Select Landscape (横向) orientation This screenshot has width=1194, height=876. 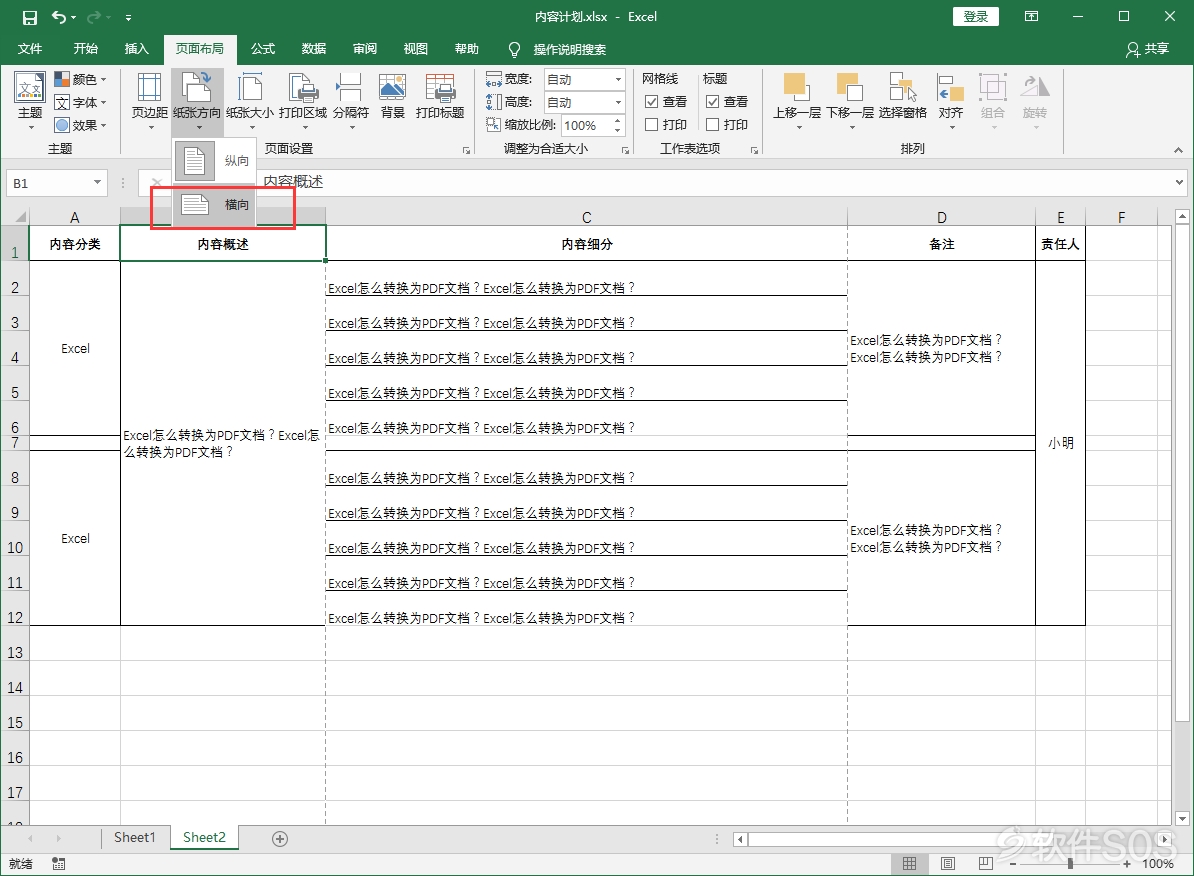pyautogui.click(x=215, y=204)
